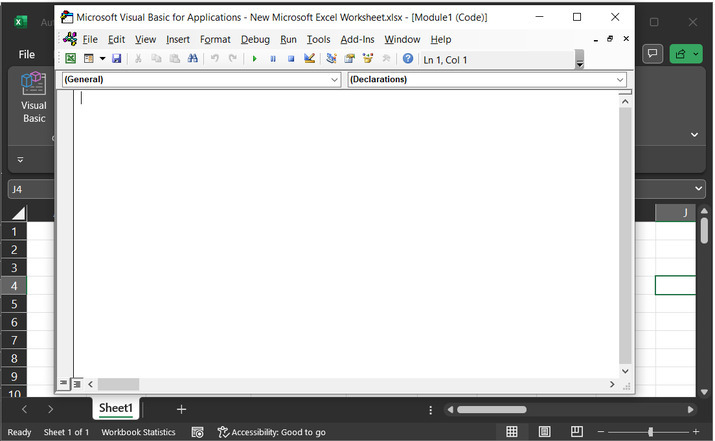This screenshot has height=441, width=715.
Task: Click the Excel zoom slider handle
Action: 650,431
